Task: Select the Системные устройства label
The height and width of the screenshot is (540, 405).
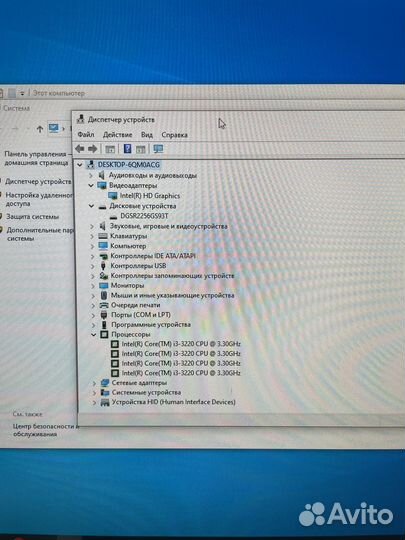Action: point(146,392)
